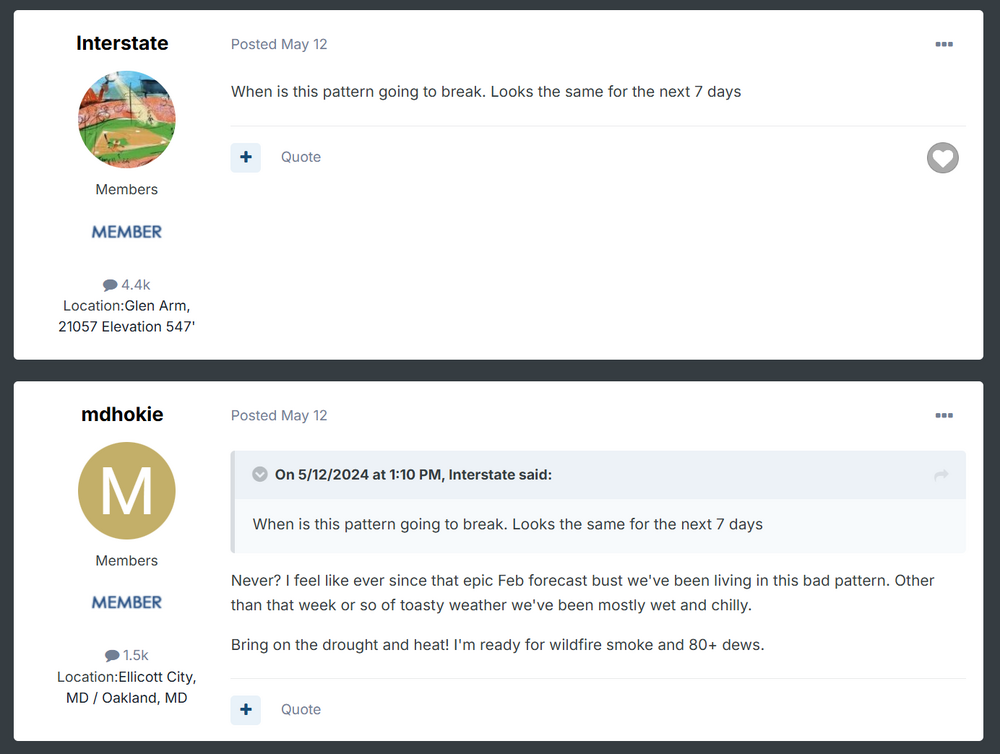This screenshot has width=1000, height=754.
Task: Click the plus multiquote button on Interstate's post
Action: (x=246, y=158)
